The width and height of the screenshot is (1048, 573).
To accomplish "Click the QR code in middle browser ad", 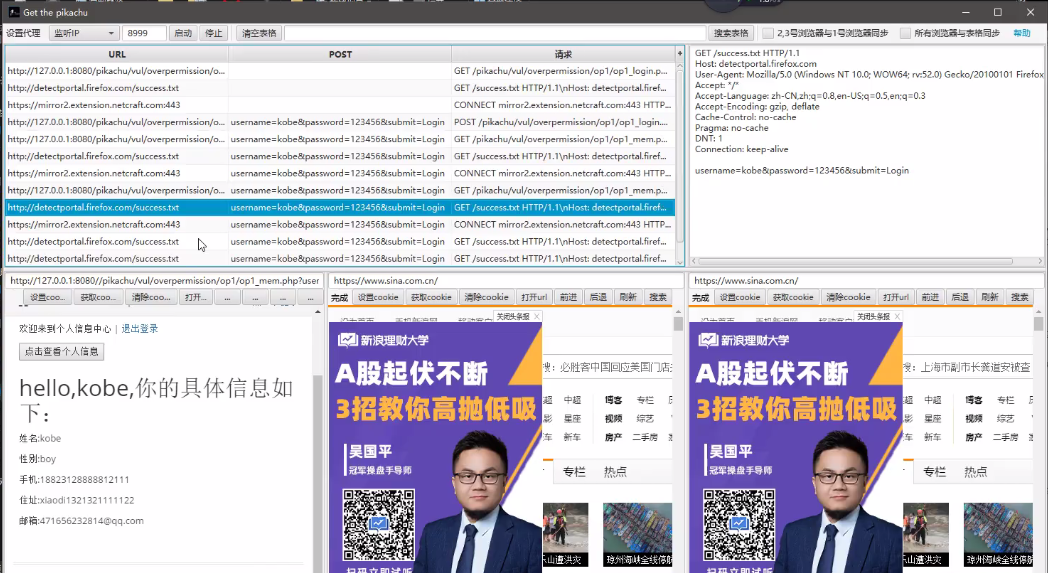I will click(379, 522).
